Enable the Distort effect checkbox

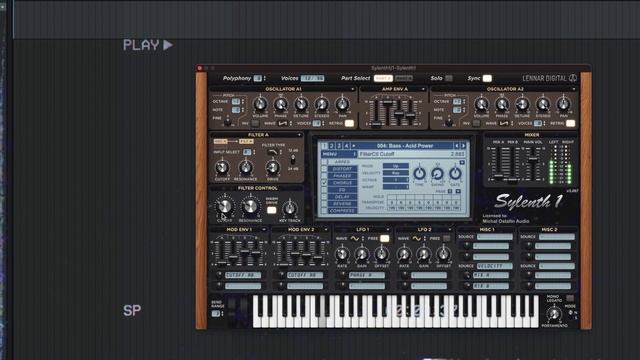(x=324, y=169)
